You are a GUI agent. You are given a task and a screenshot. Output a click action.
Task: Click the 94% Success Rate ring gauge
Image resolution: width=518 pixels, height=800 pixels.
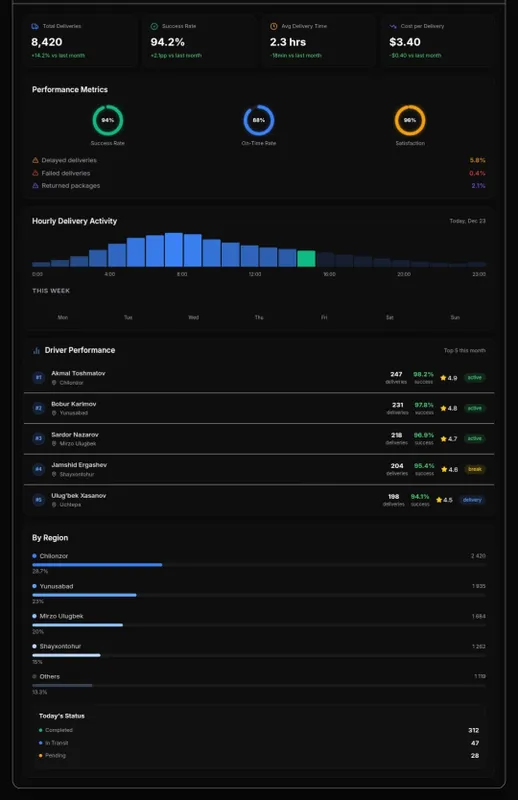(x=108, y=120)
